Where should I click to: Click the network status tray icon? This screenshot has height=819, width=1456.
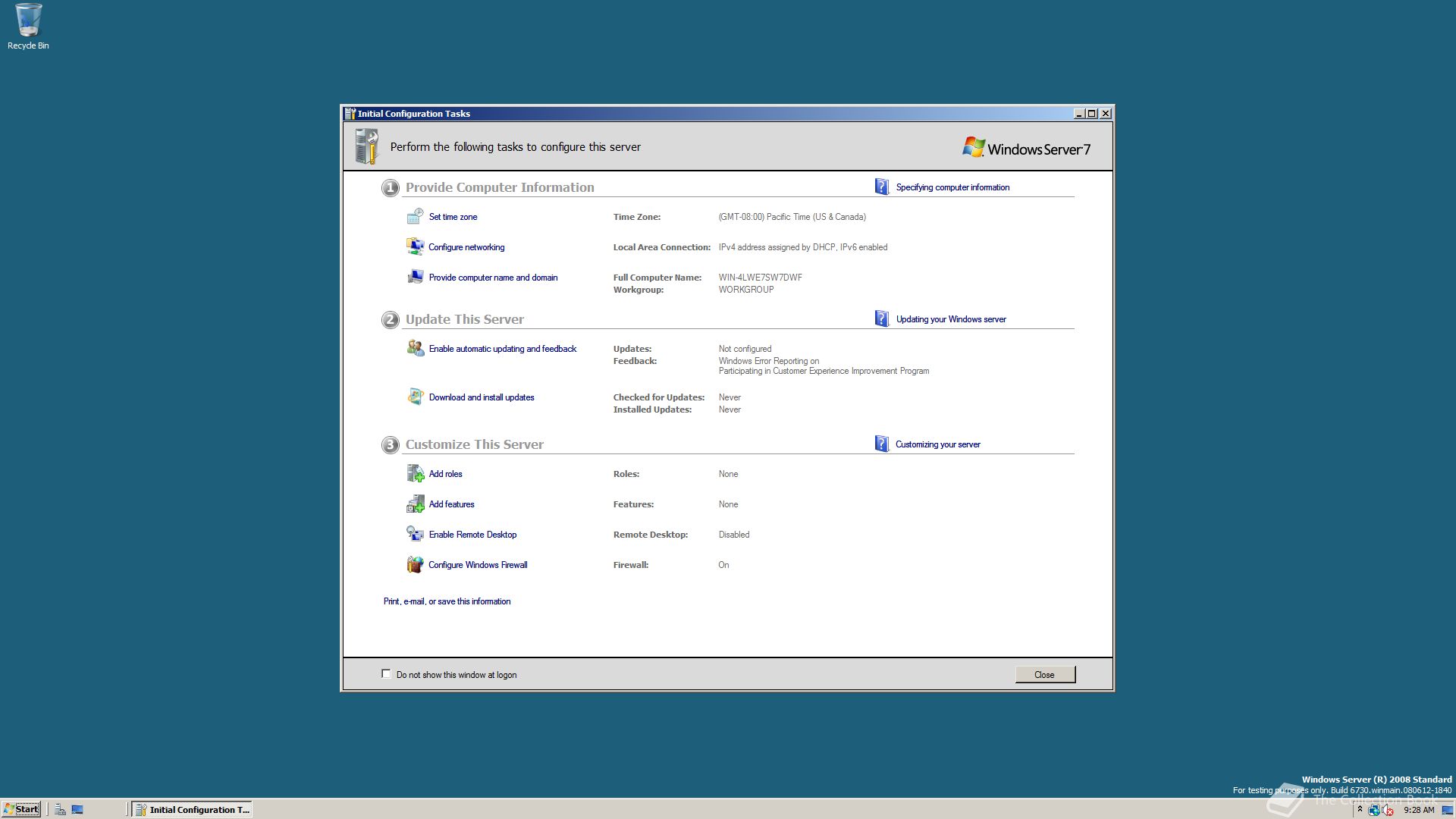coord(1374,810)
